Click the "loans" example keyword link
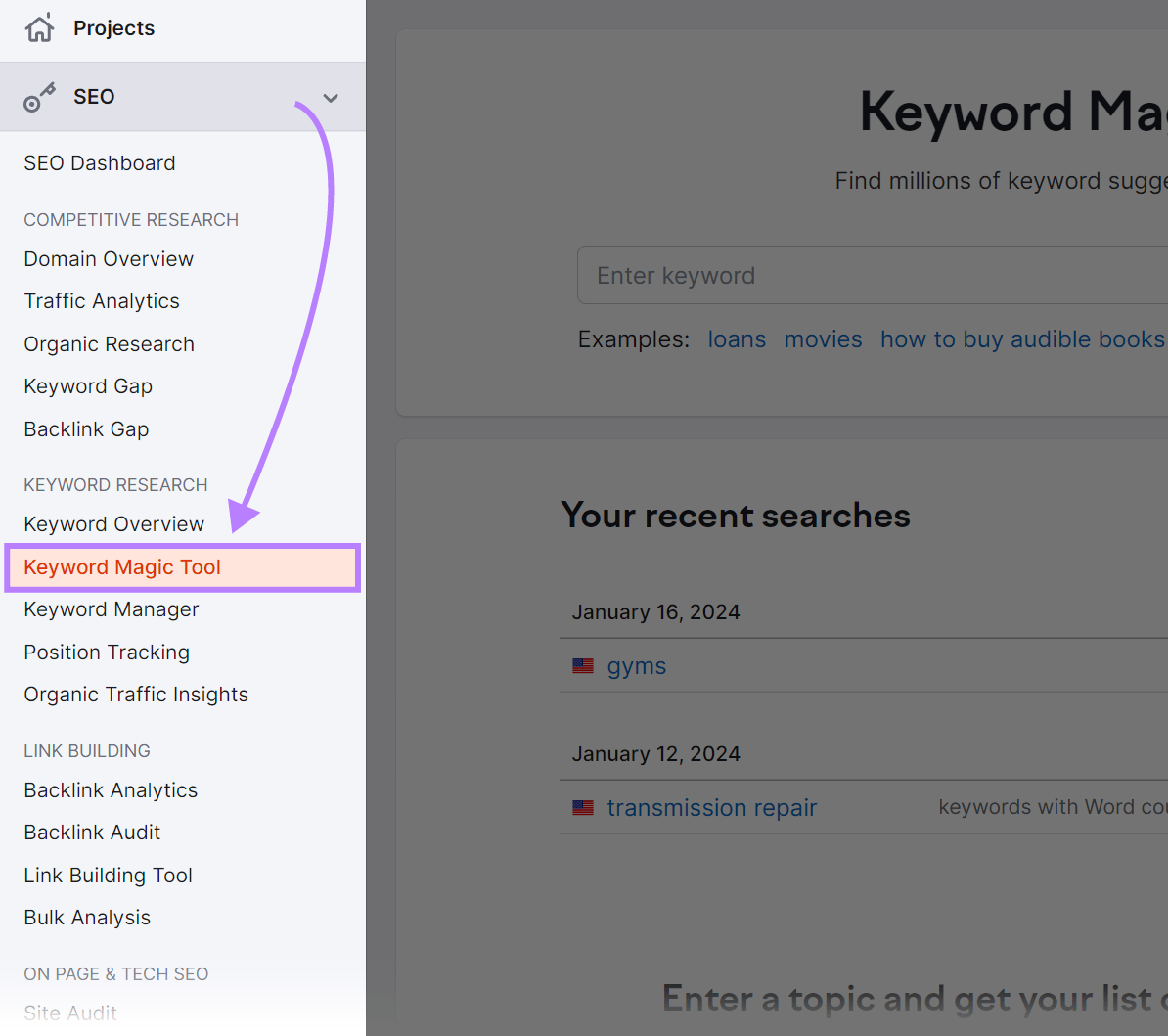 tap(737, 338)
